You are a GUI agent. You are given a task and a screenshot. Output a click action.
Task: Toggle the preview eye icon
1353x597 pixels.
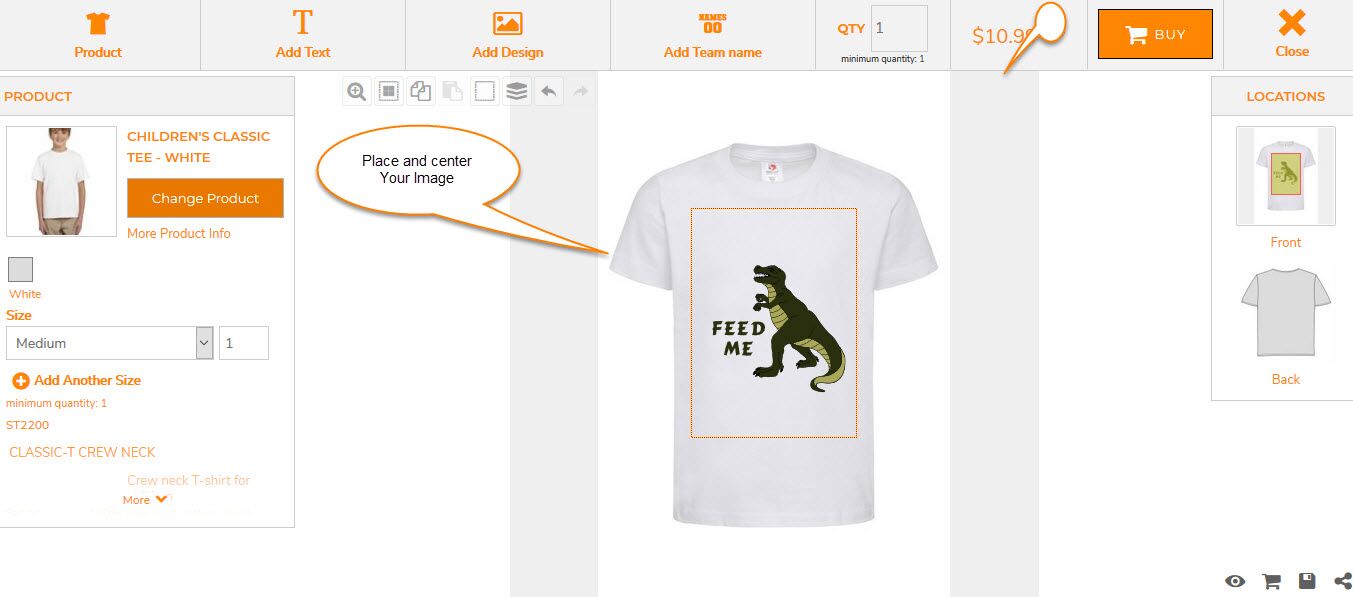click(1235, 581)
